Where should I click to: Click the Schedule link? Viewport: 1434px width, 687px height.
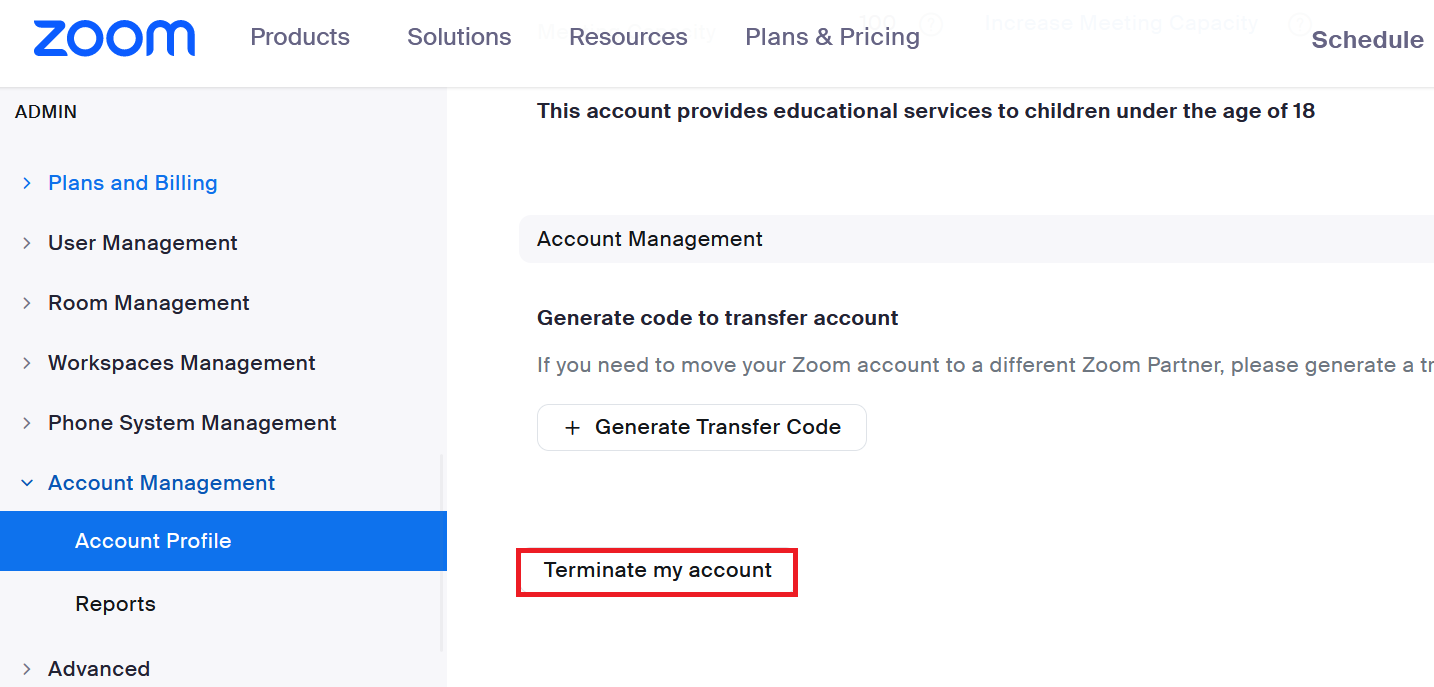pos(1367,40)
